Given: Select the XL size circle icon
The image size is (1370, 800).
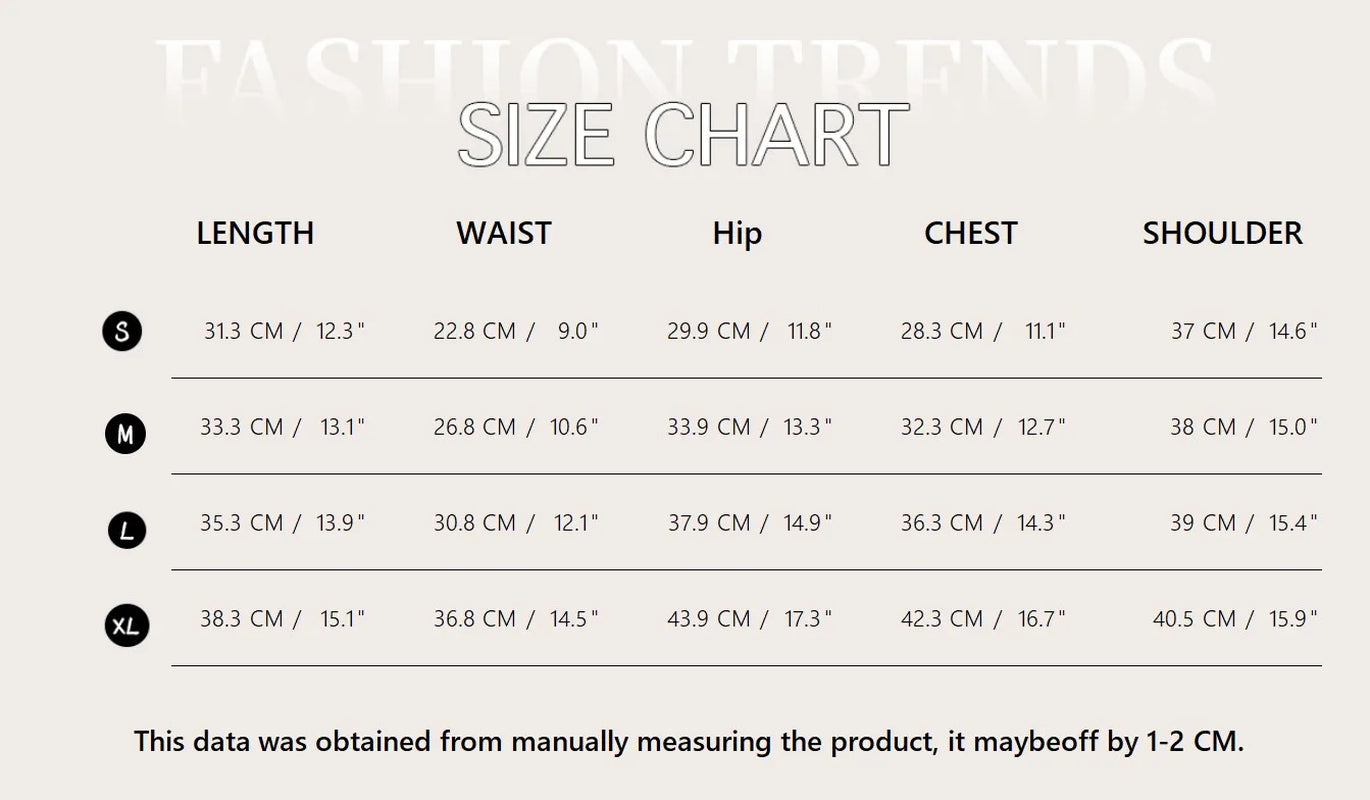Looking at the screenshot, I should (126, 626).
